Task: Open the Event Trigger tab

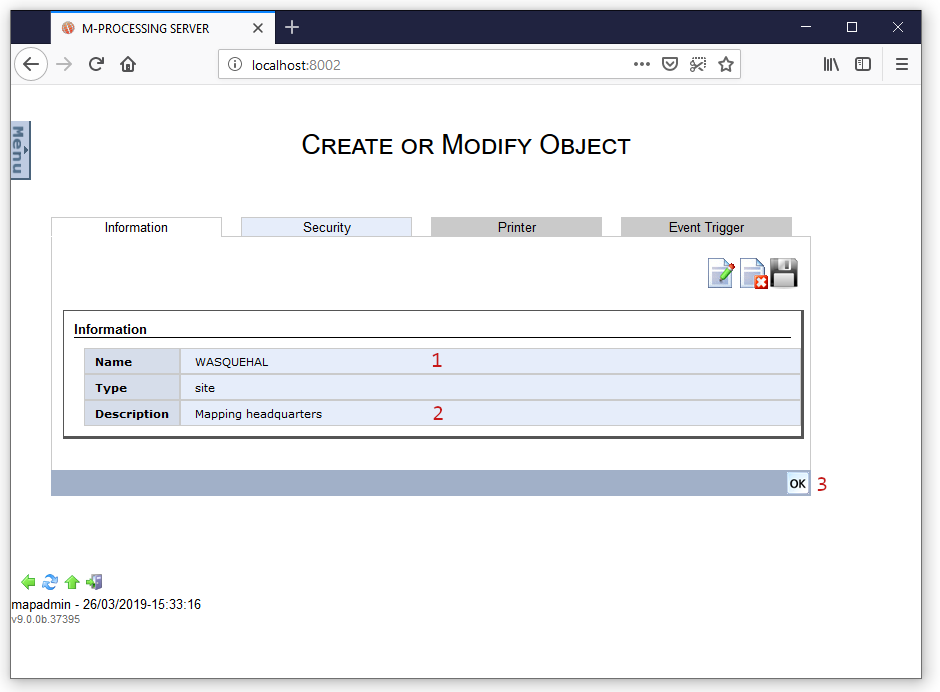Action: coord(706,227)
